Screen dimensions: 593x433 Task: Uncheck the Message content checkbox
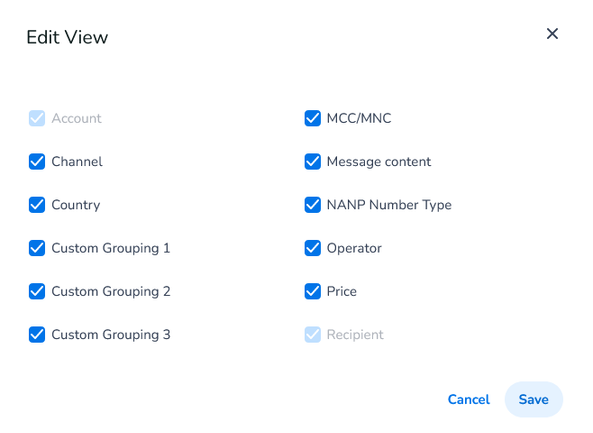313,161
